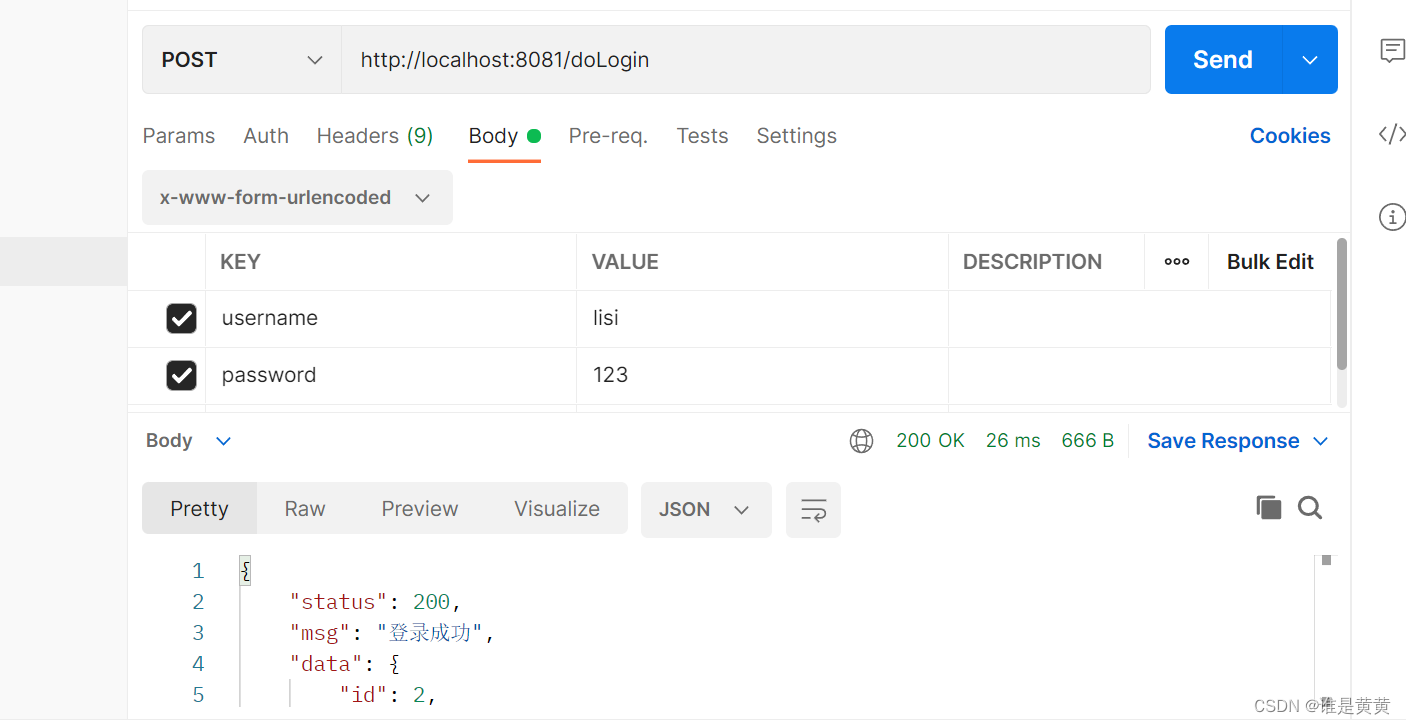
Task: Toggle the line wrap icon
Action: click(813, 510)
